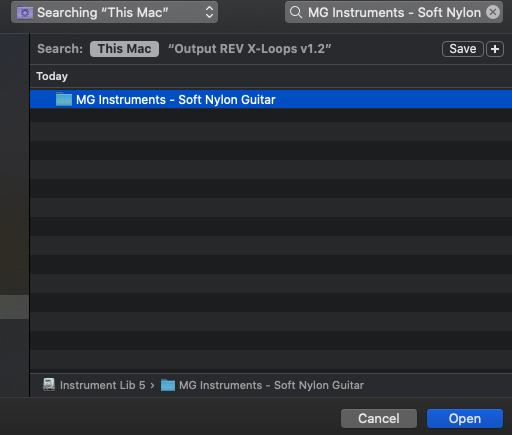Click Instrument Lib 5 in path bar
The width and height of the screenshot is (512, 435).
click(102, 385)
